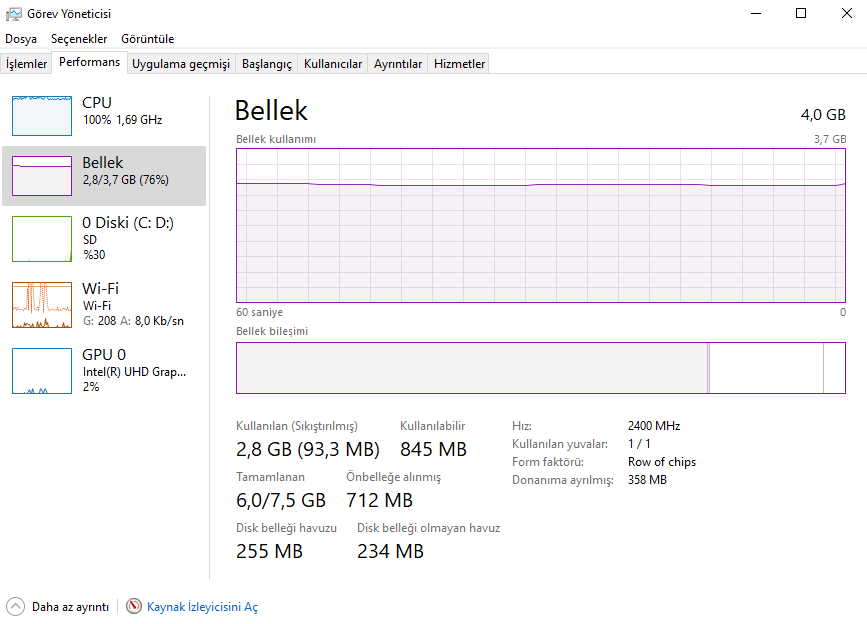
Task: Open the Görüntüle menu
Action: coord(148,39)
